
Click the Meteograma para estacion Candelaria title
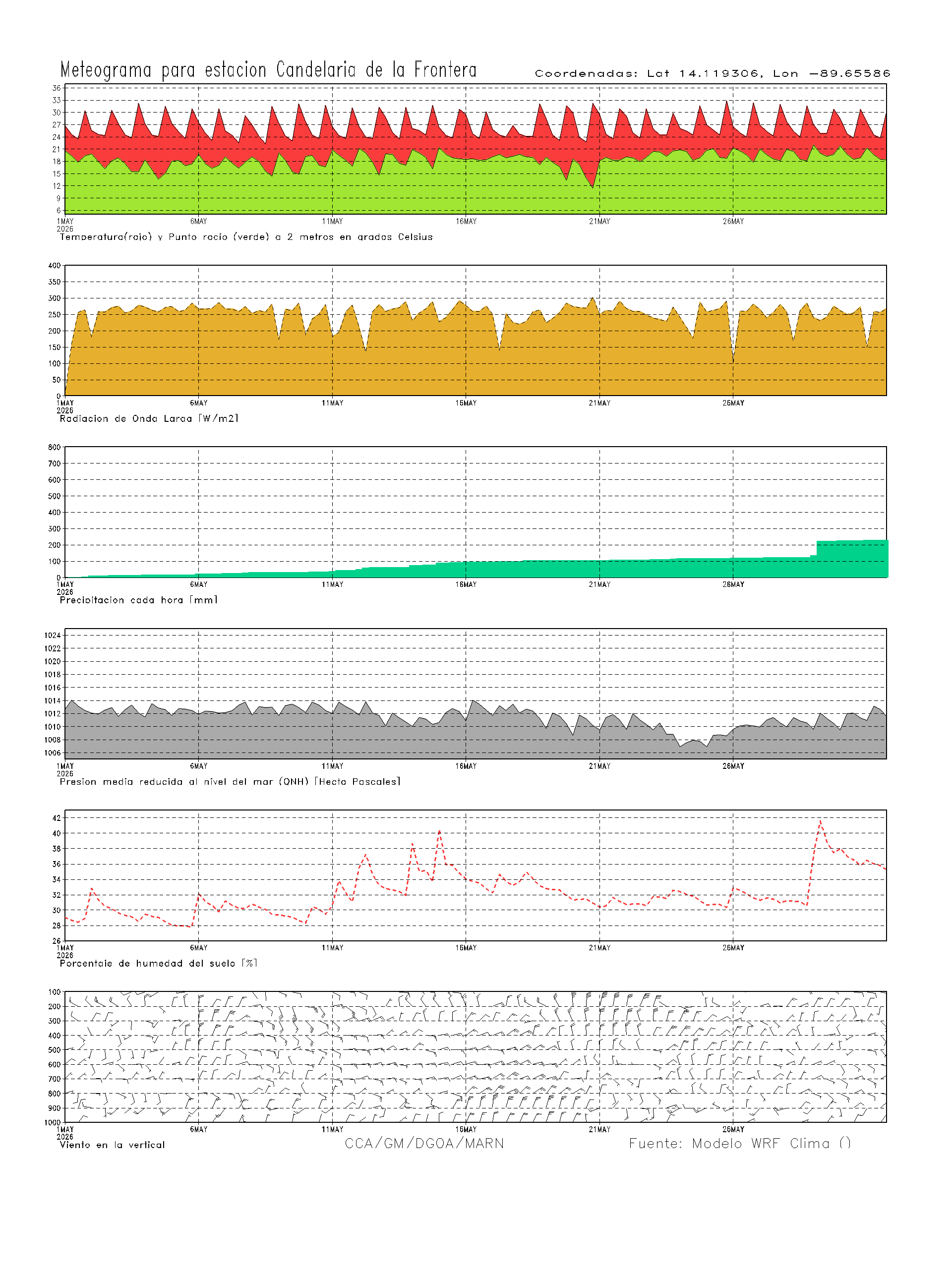point(268,69)
